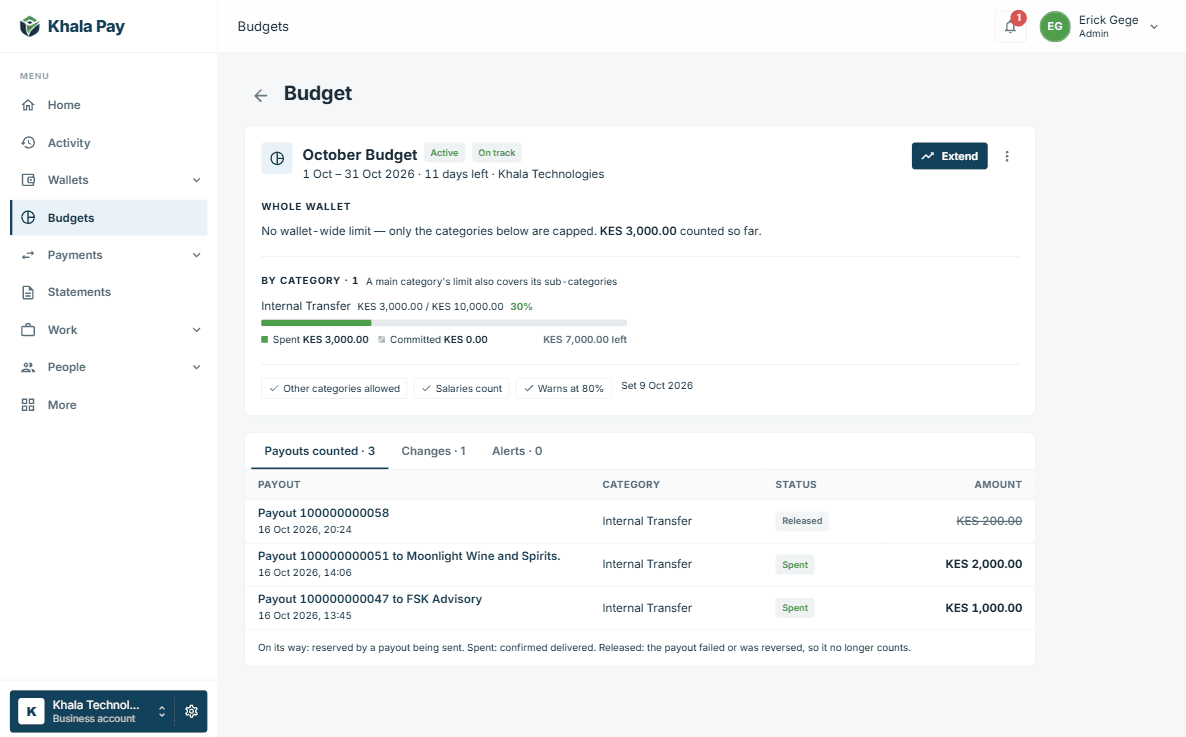
Task: Click the green Spent legend square
Action: tap(265, 340)
